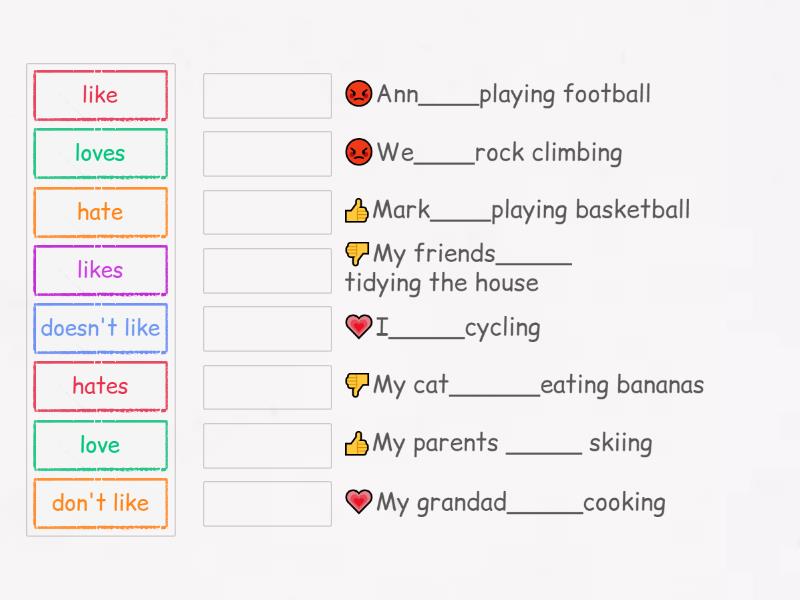This screenshot has height=600, width=800.
Task: Click the answer box for grandad's cooking sentence
Action: point(267,503)
